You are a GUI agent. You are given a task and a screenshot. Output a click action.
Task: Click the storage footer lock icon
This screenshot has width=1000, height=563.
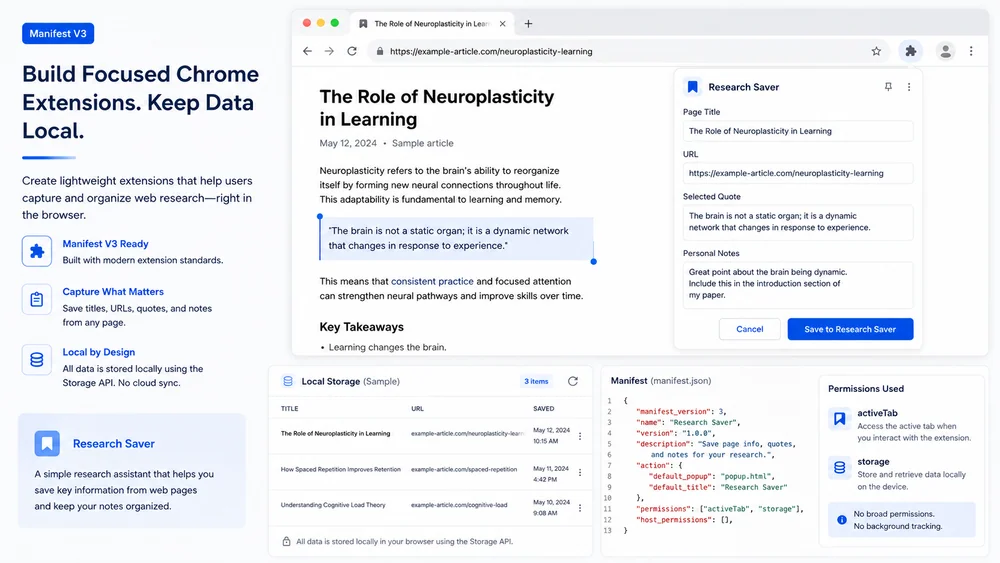click(286, 541)
